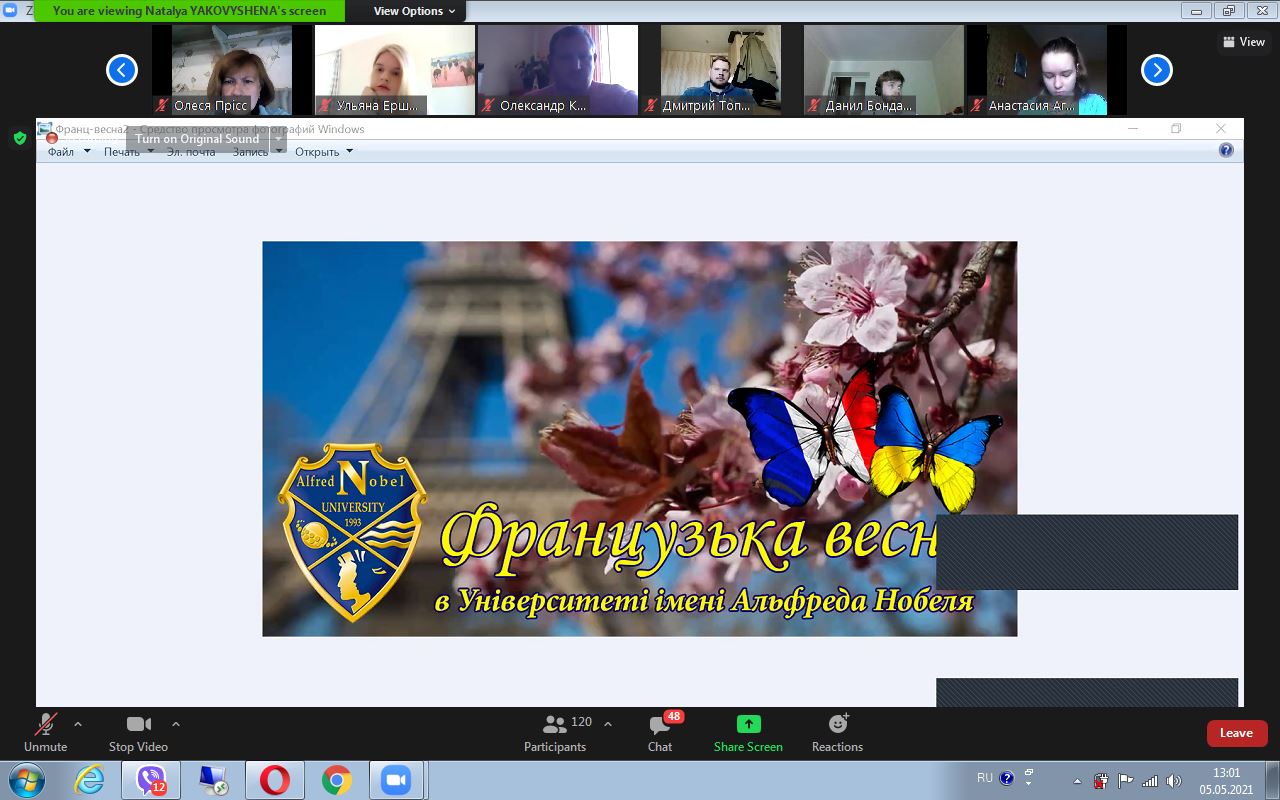Unmute the microphone in Zoom

pos(45,732)
